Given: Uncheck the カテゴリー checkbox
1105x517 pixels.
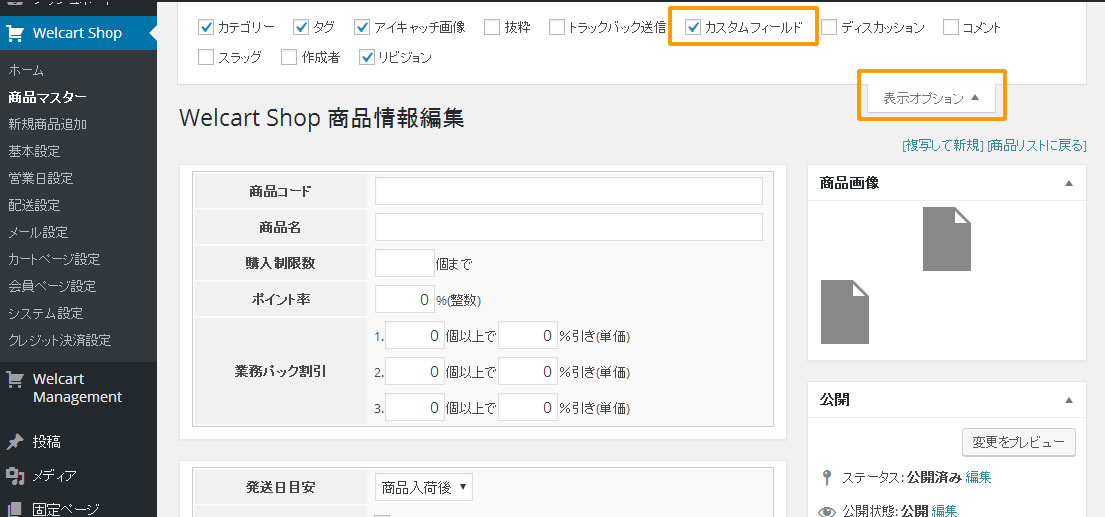Looking at the screenshot, I should [206, 27].
